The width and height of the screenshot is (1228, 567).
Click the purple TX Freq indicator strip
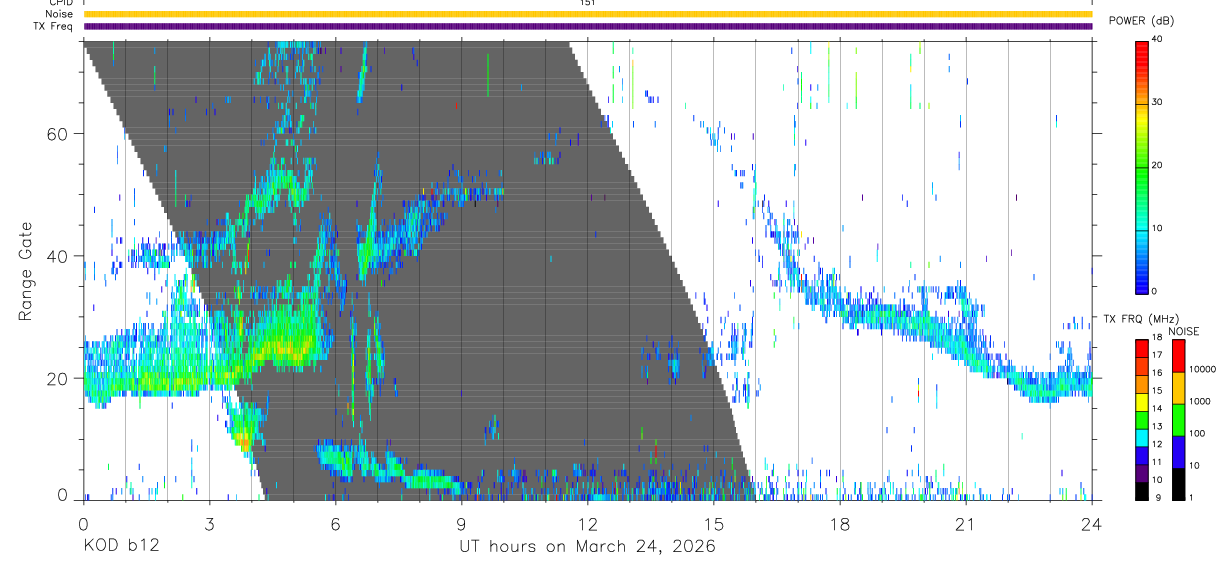[587, 26]
